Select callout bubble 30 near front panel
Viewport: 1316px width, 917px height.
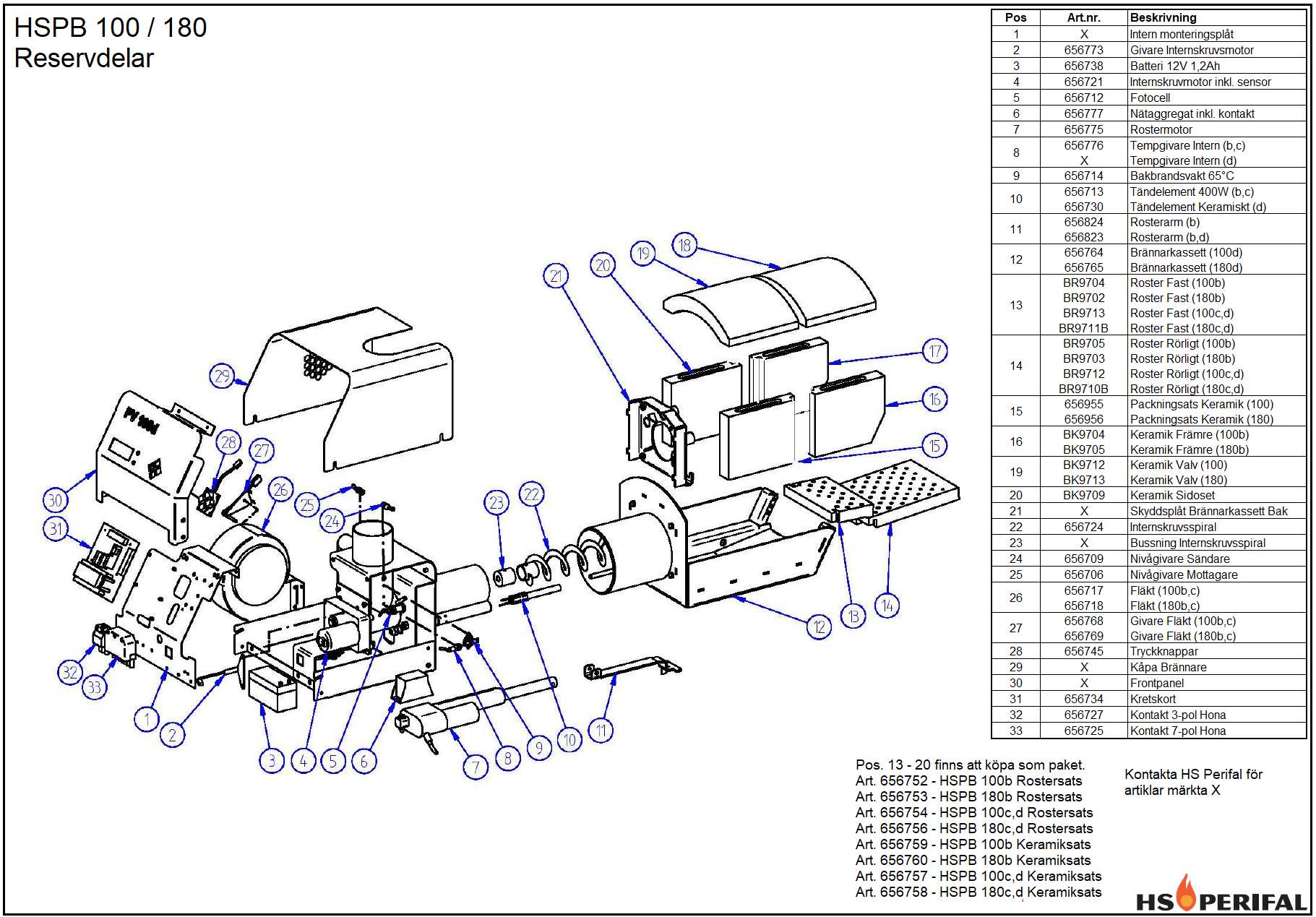click(56, 500)
